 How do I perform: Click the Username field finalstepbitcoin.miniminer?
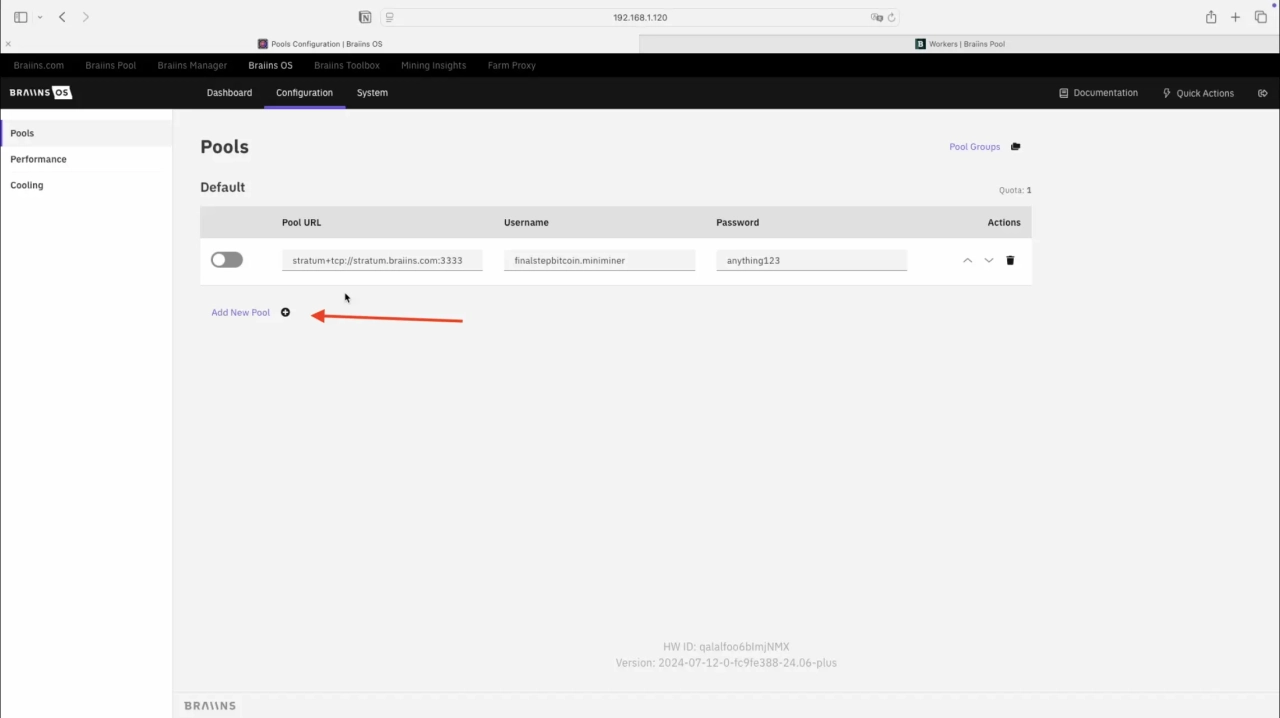tap(599, 260)
